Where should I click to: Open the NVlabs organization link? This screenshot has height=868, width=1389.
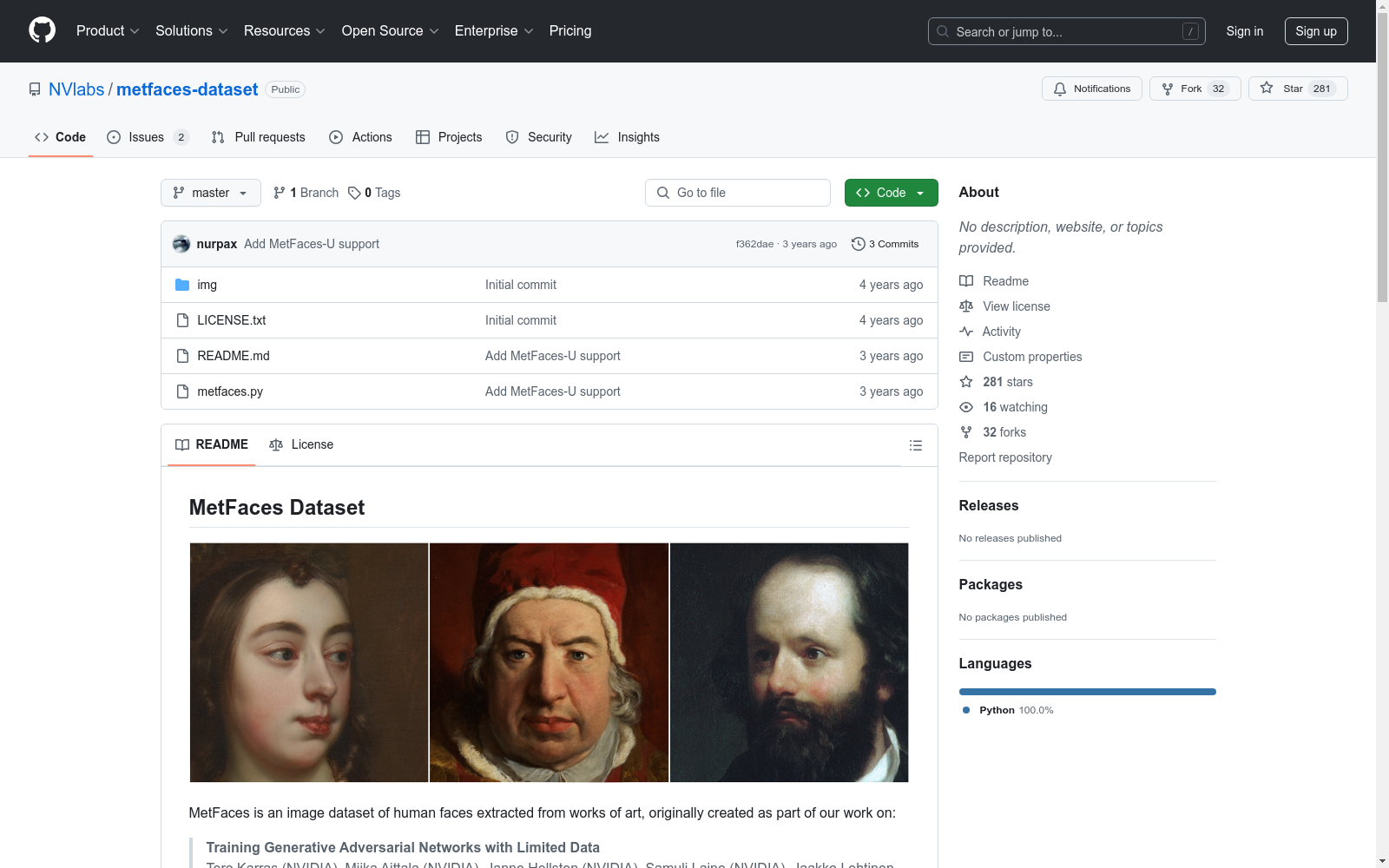coord(76,89)
